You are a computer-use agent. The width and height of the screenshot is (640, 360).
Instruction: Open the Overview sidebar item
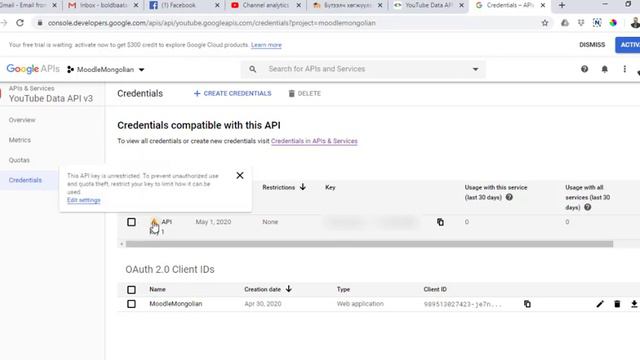pos(22,120)
